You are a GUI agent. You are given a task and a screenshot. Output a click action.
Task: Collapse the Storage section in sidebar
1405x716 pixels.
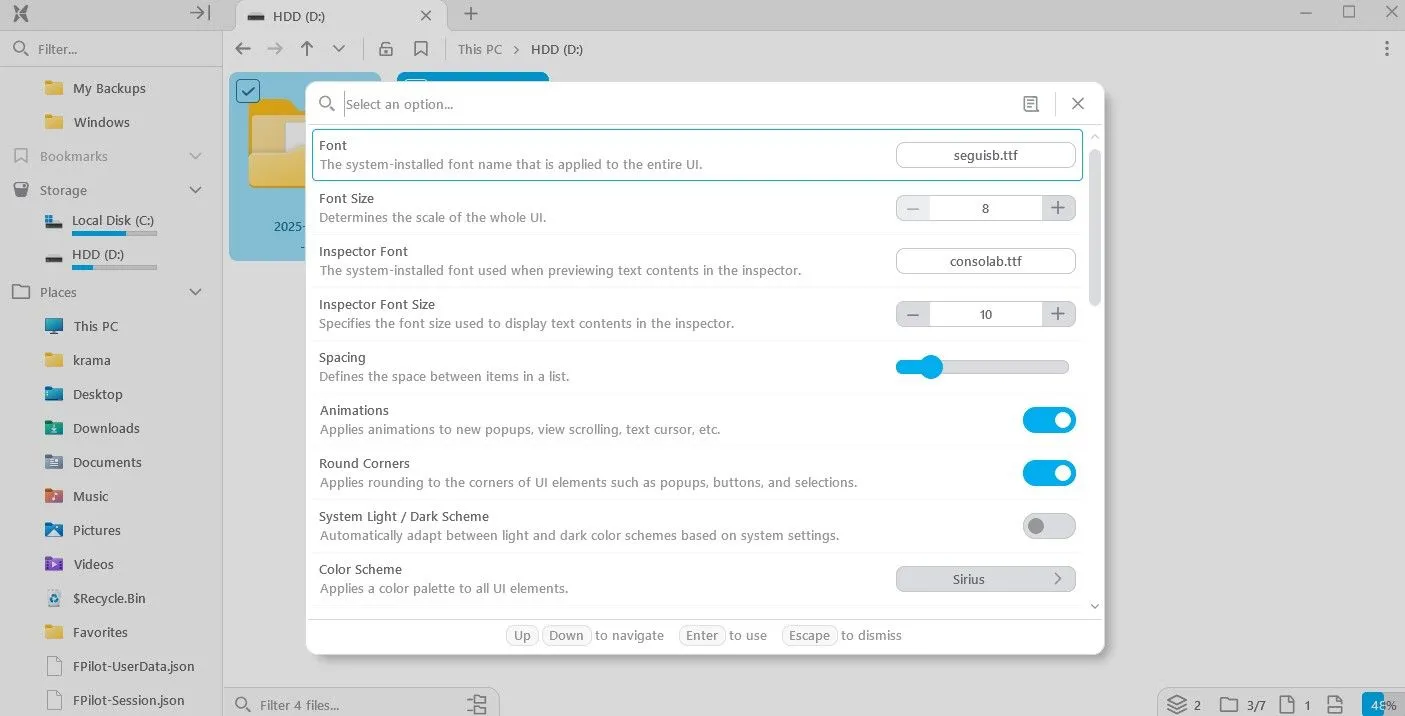point(195,190)
